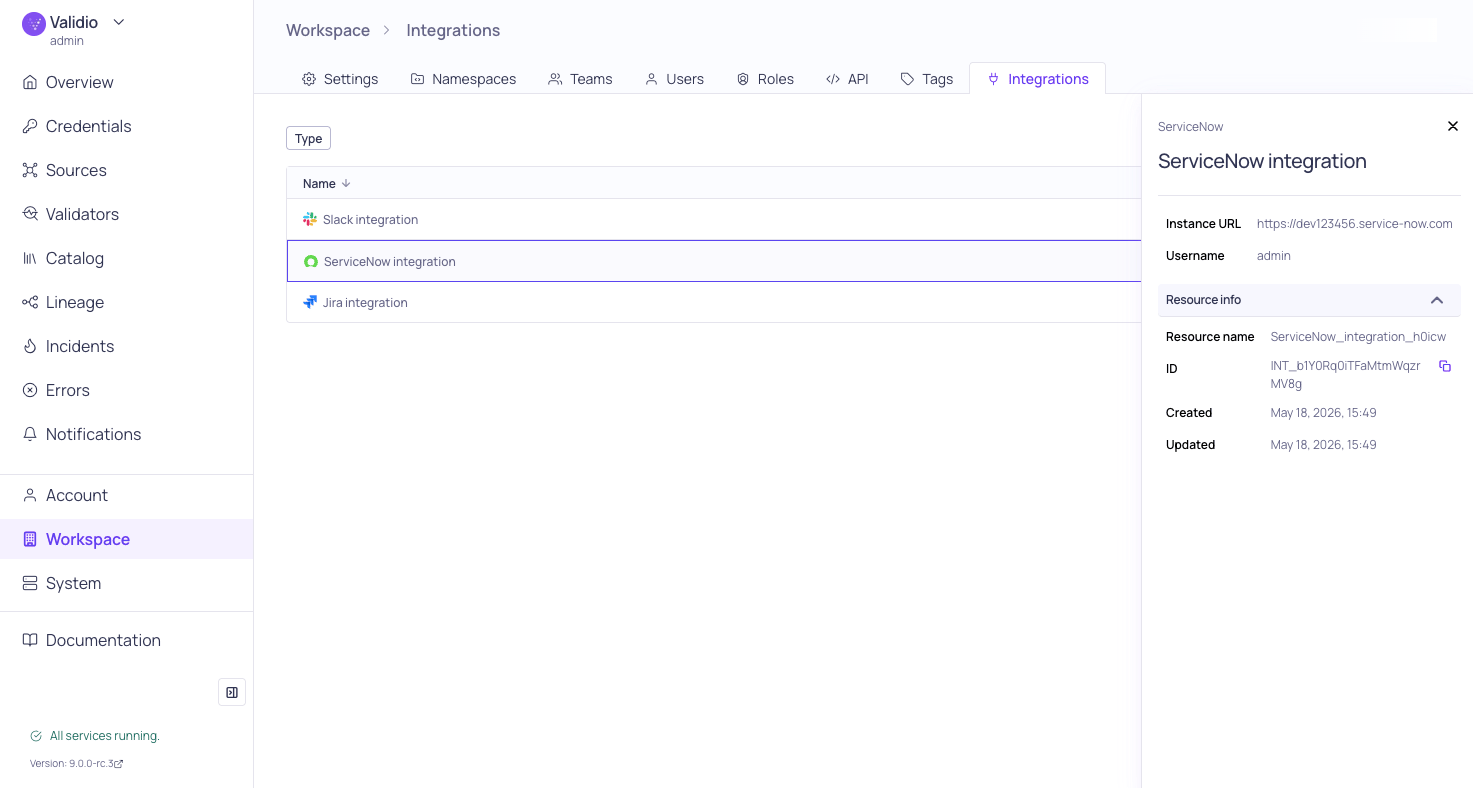Switch to the API tab
This screenshot has width=1473, height=788.
[x=847, y=79]
